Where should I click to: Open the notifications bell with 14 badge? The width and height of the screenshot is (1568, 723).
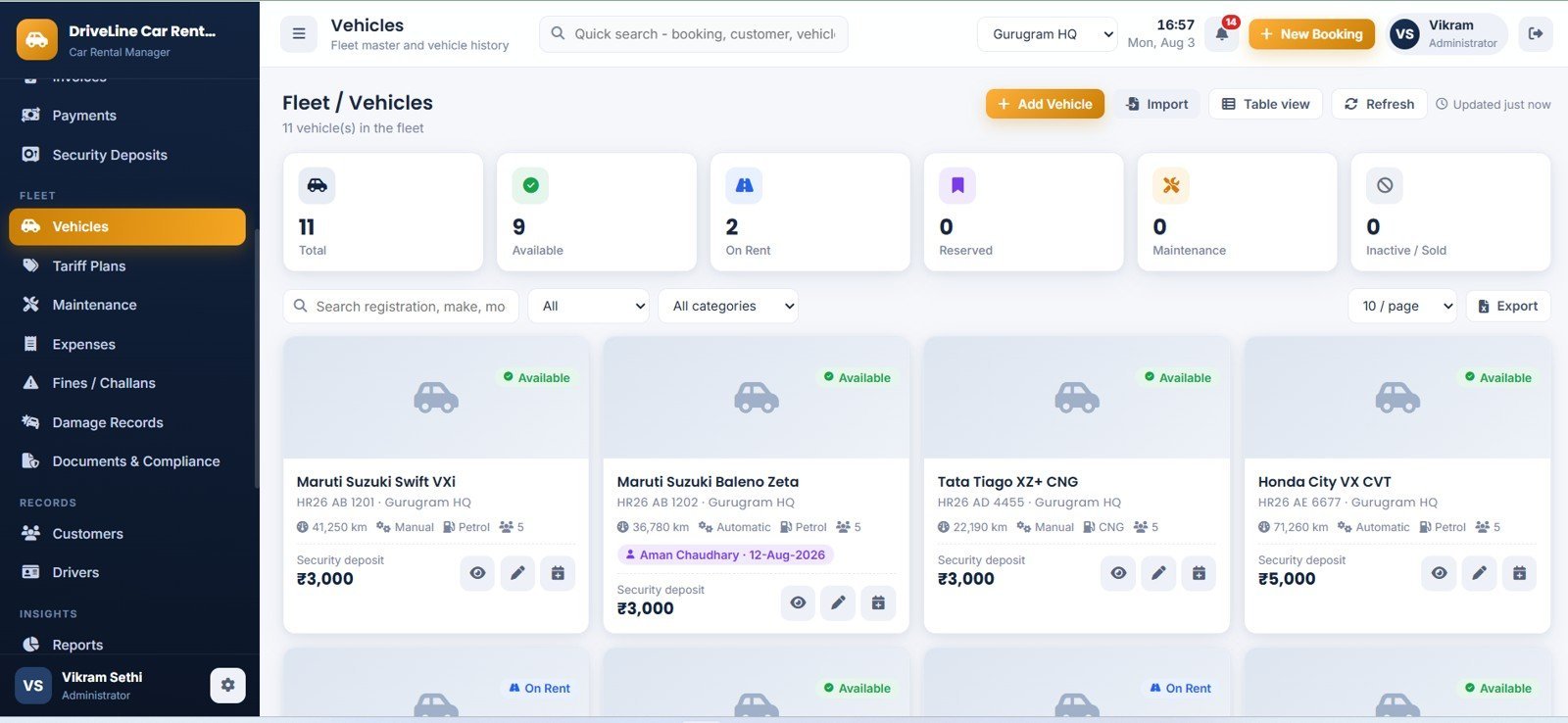(1222, 33)
